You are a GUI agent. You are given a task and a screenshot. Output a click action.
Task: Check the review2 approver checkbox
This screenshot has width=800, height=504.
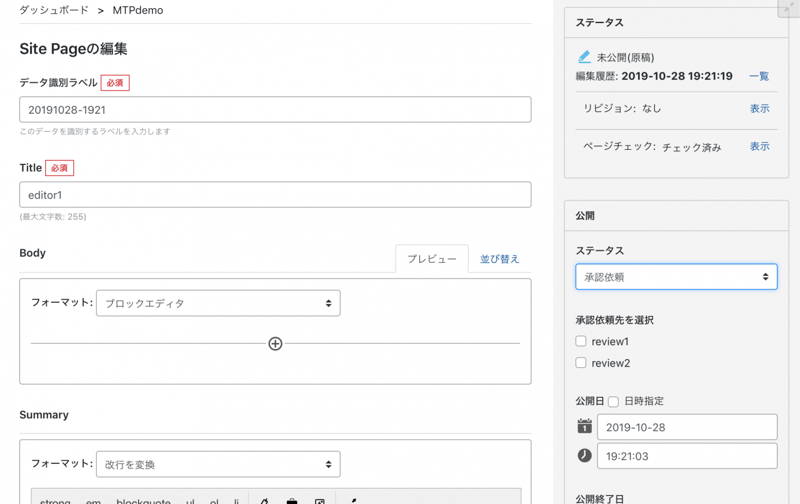tap(581, 363)
